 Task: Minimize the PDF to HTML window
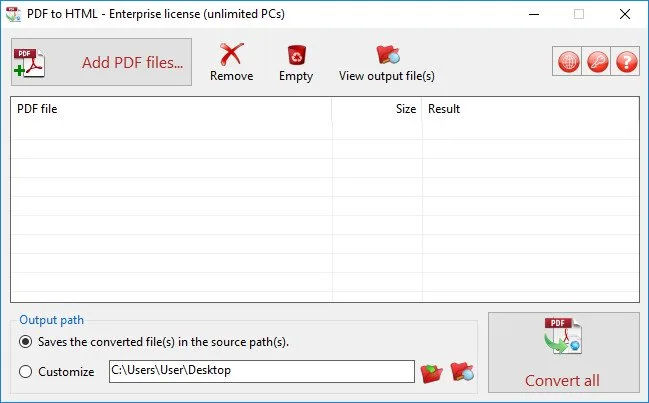click(534, 14)
